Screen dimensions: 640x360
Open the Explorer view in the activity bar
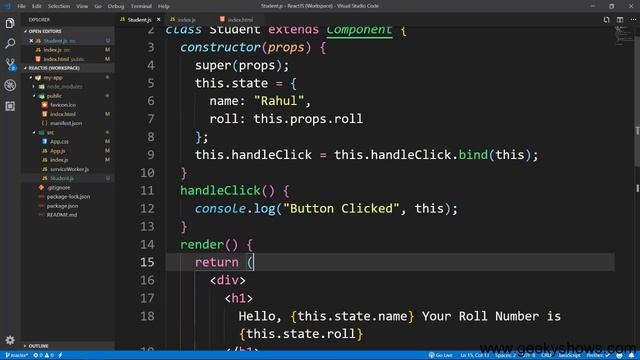pos(10,23)
